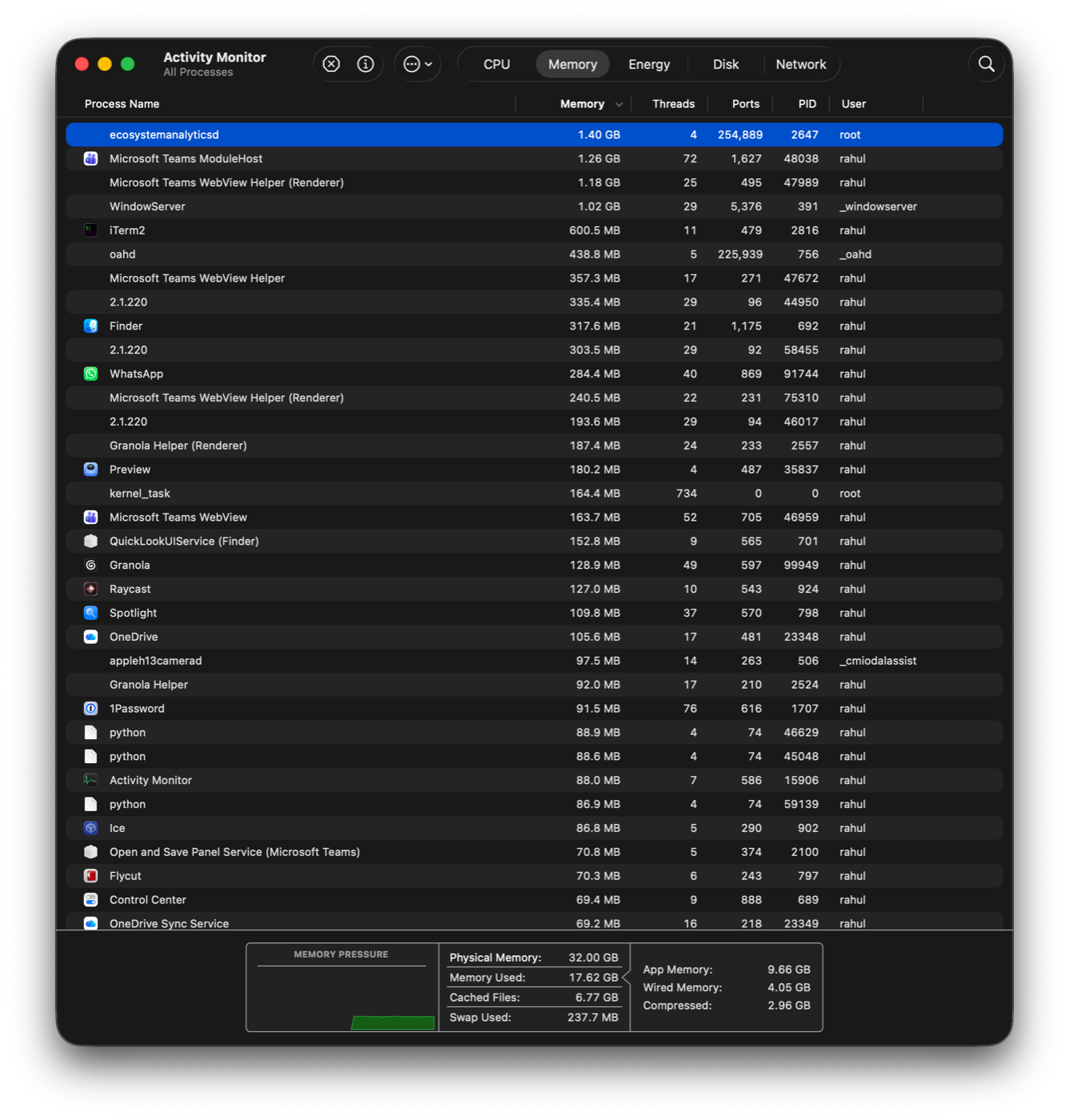Image resolution: width=1069 pixels, height=1120 pixels.
Task: Click the _windowserver user cell
Action: point(878,206)
